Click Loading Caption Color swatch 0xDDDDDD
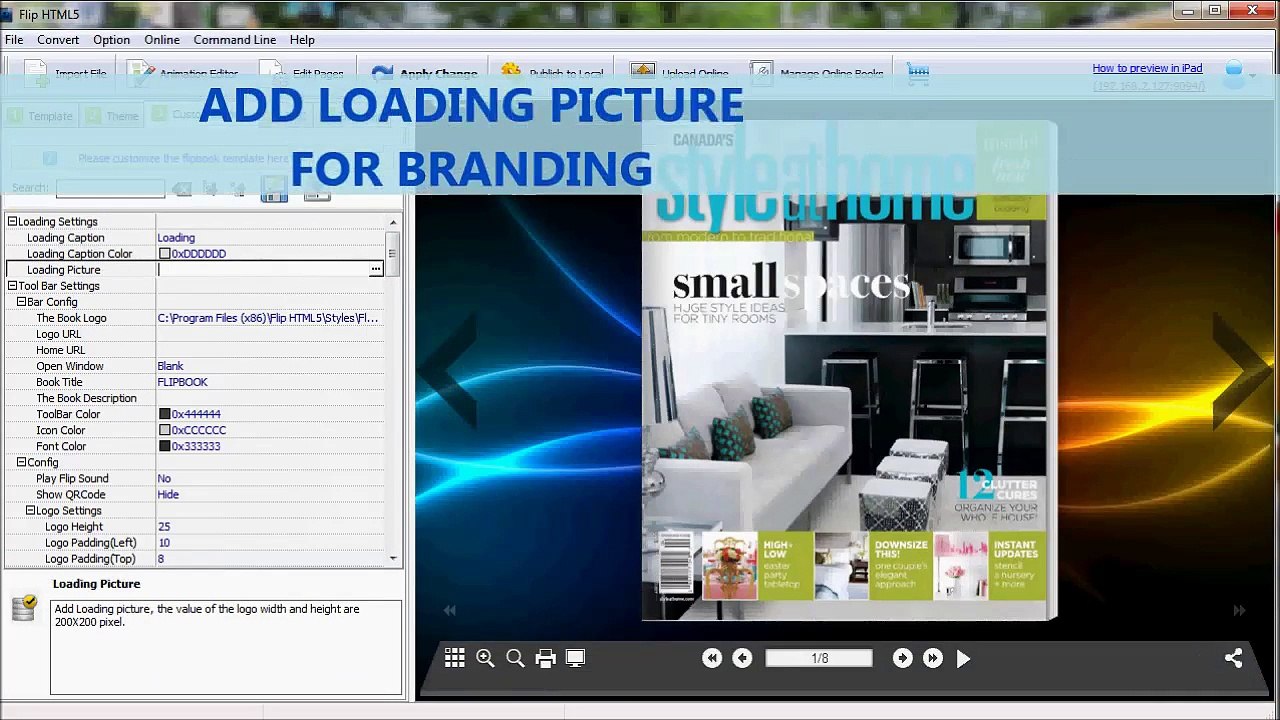This screenshot has height=720, width=1280. pyautogui.click(x=165, y=254)
